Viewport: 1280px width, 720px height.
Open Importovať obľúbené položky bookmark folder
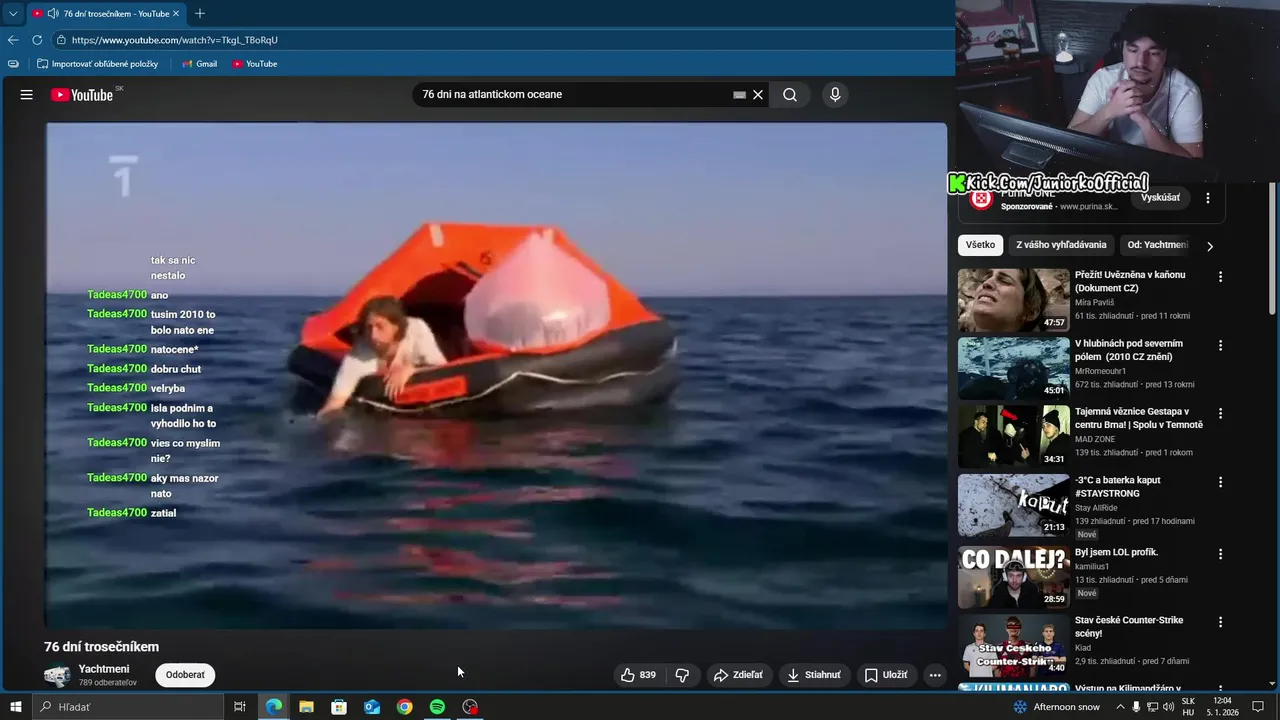pos(98,64)
